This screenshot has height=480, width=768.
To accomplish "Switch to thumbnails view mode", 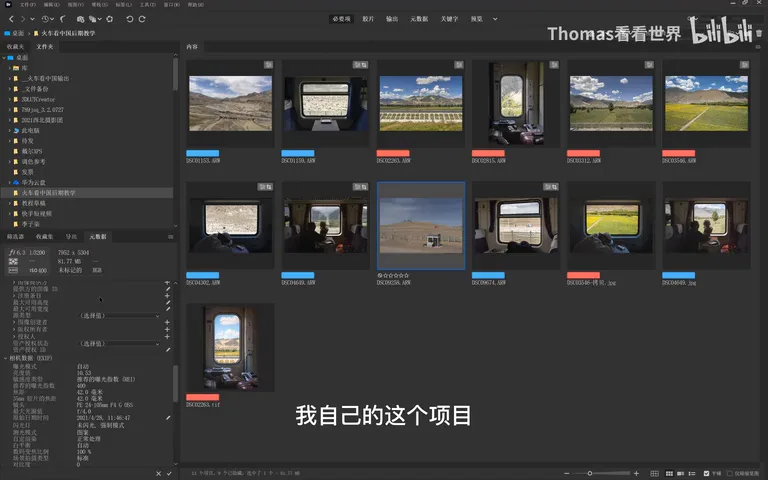I will coord(669,473).
